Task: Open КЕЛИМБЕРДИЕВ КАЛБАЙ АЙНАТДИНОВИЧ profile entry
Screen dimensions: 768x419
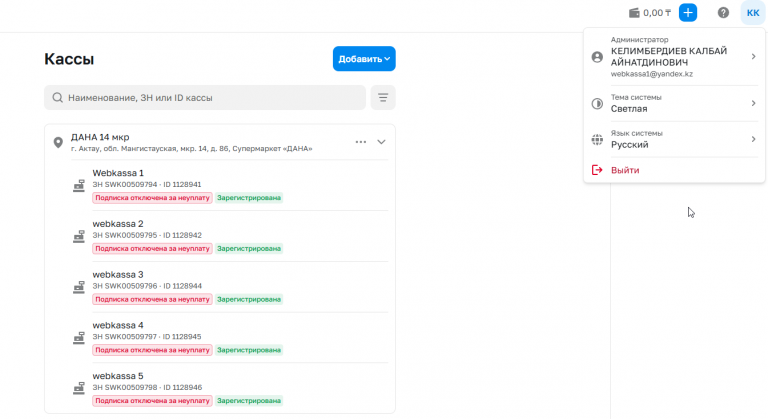Action: click(x=674, y=57)
